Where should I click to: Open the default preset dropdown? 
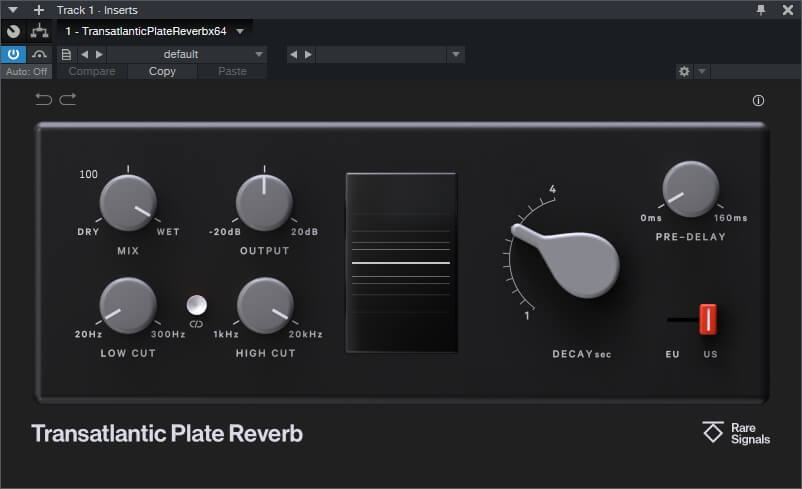[x=187, y=54]
